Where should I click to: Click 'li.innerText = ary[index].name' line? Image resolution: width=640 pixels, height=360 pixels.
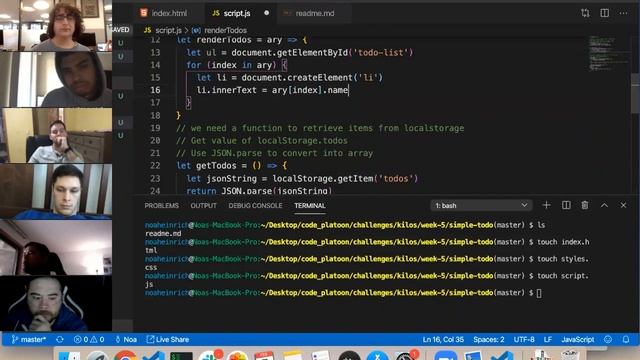pyautogui.click(x=272, y=90)
